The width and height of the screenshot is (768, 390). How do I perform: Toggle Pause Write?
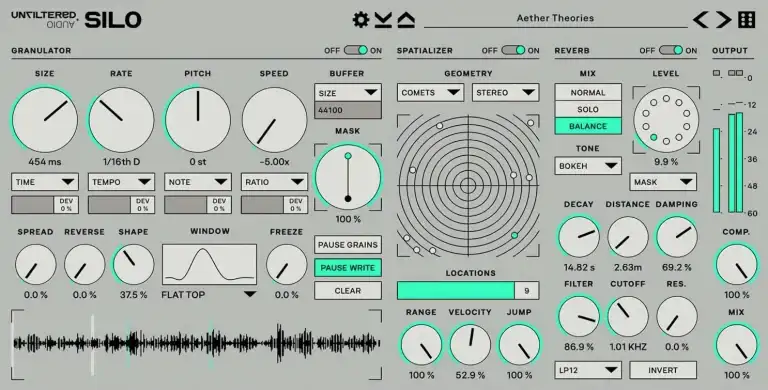(x=348, y=268)
